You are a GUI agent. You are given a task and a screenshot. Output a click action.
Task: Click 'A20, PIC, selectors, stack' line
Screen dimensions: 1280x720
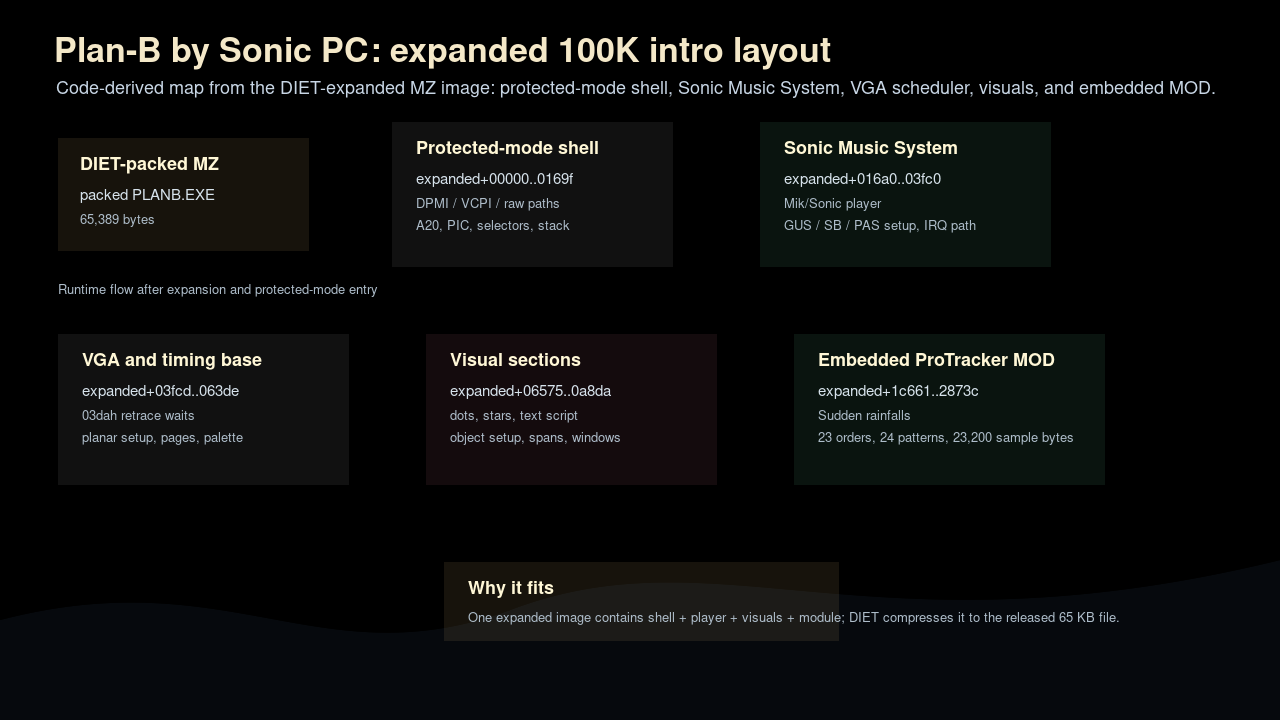point(493,226)
